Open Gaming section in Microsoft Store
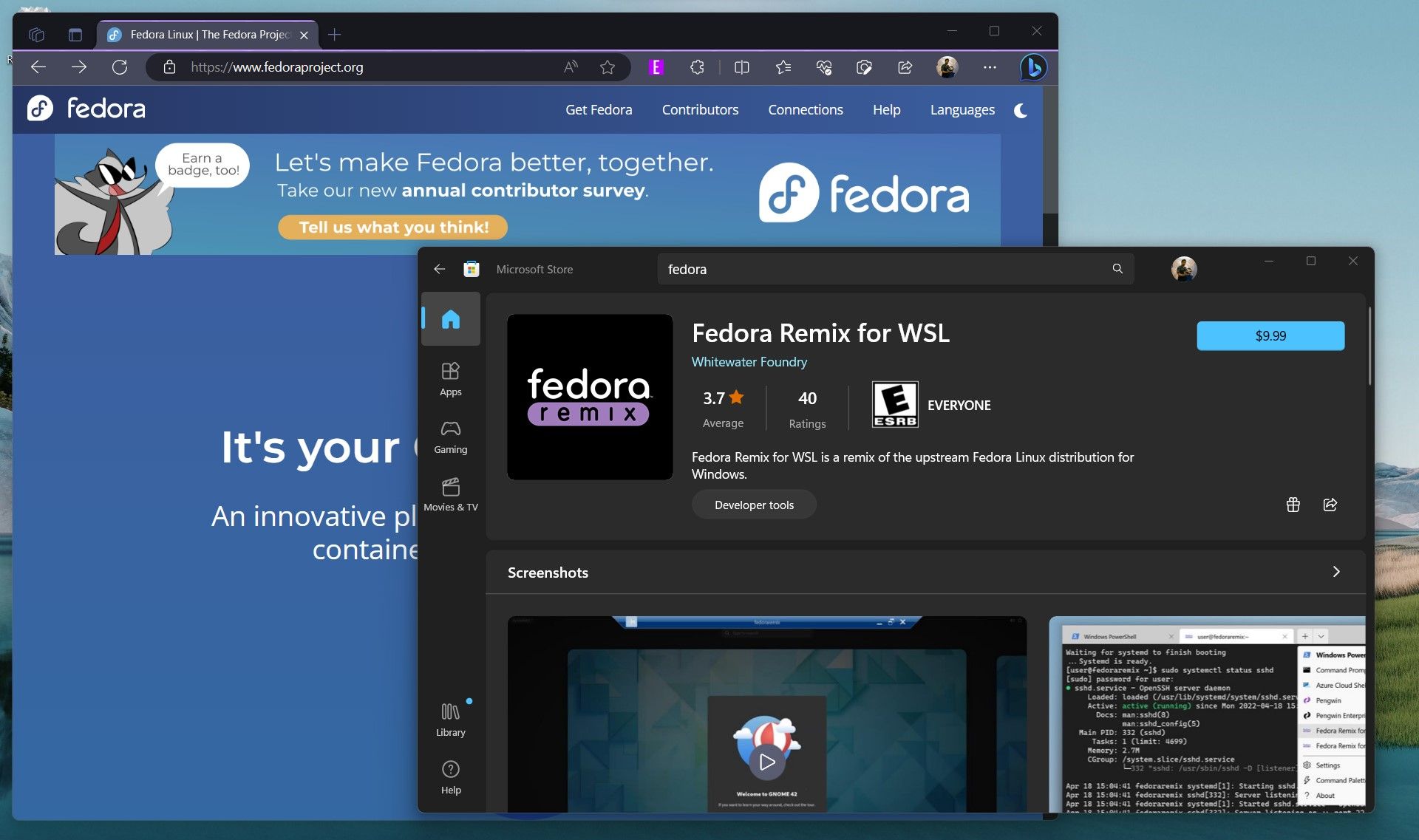 (x=451, y=434)
